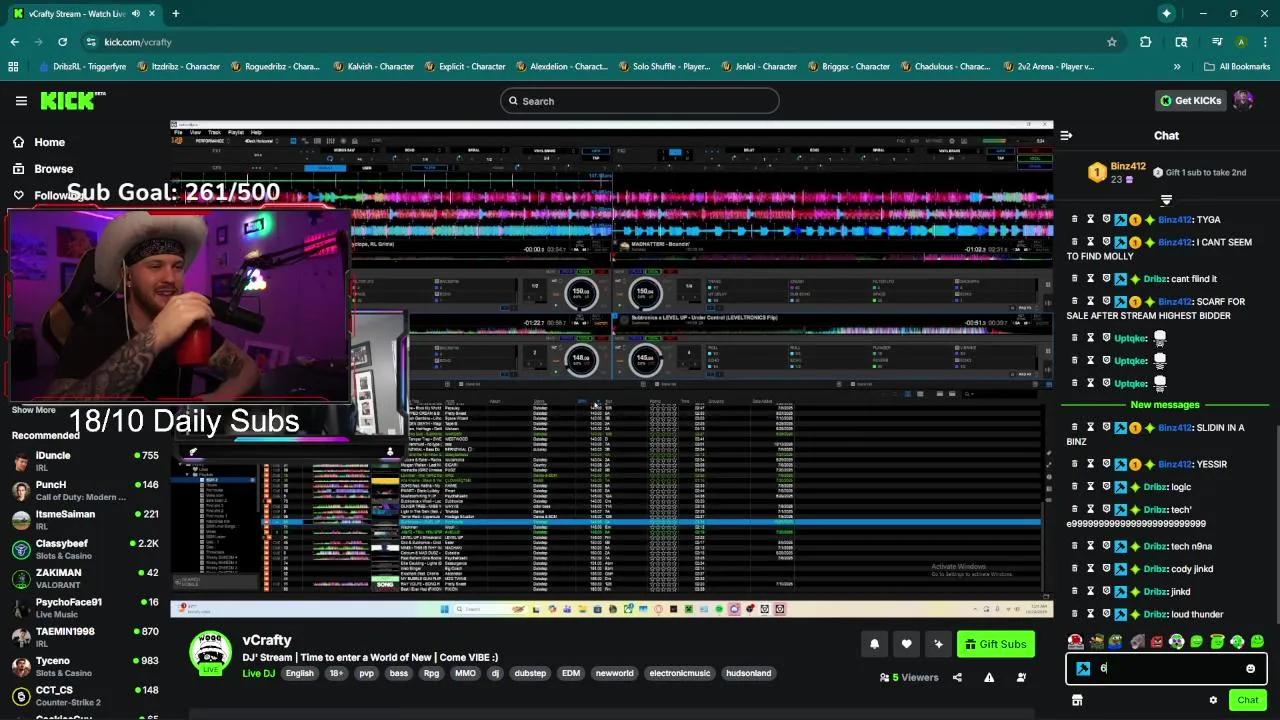Image resolution: width=1280 pixels, height=720 pixels.
Task: Share the stream using the share icon
Action: tap(957, 677)
